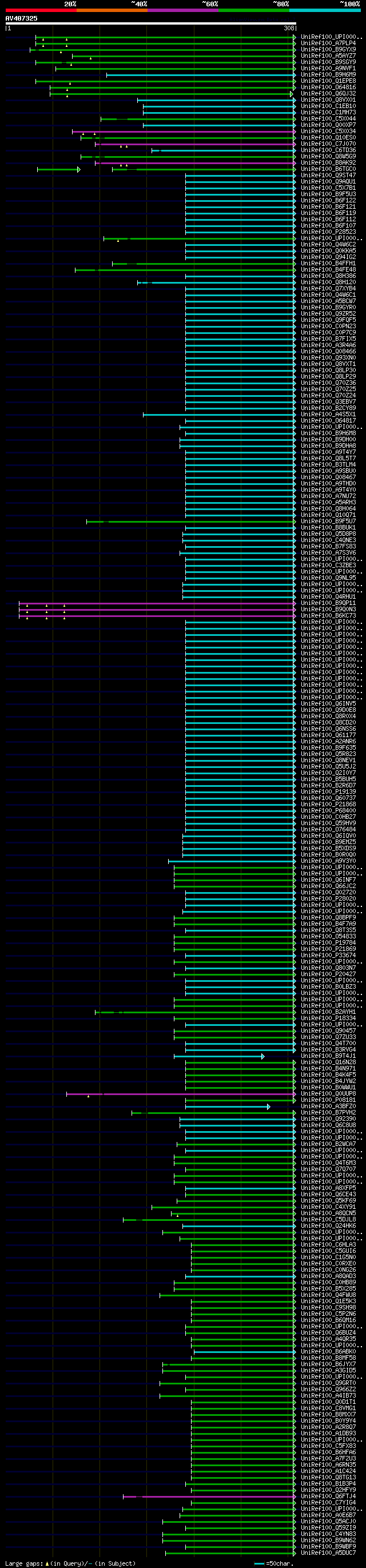Open purple hit UniRef100_C5X034

328,132
